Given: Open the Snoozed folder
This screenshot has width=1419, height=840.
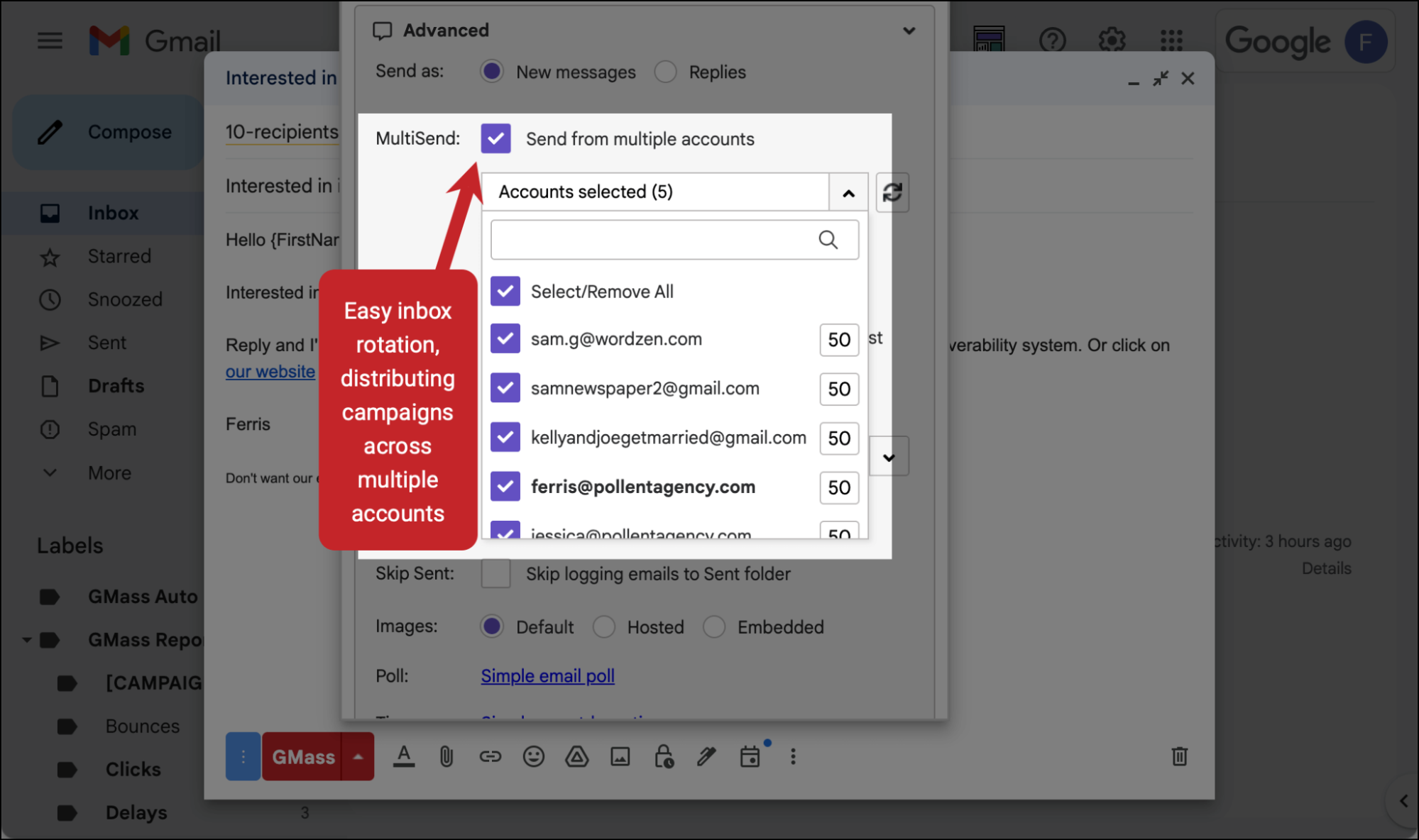Looking at the screenshot, I should point(124,299).
